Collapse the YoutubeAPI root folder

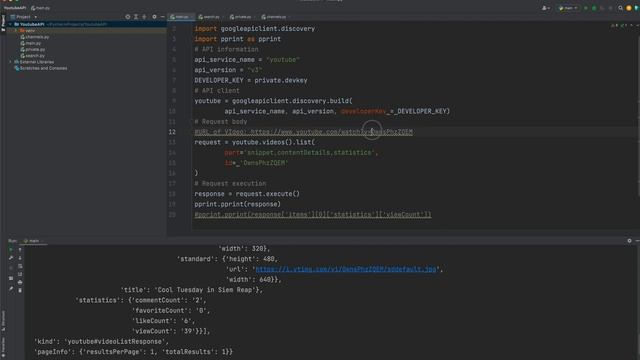[x=11, y=24]
